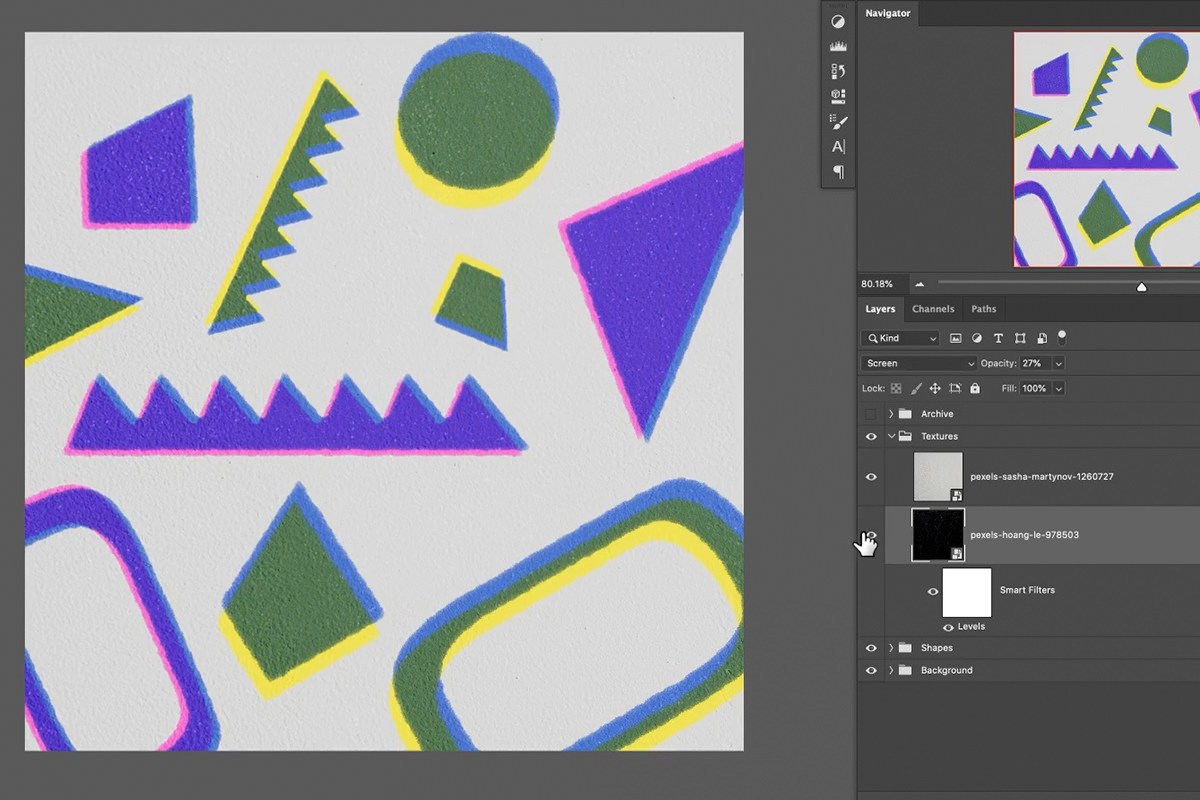Open the Brush Settings panel icon

(838, 121)
